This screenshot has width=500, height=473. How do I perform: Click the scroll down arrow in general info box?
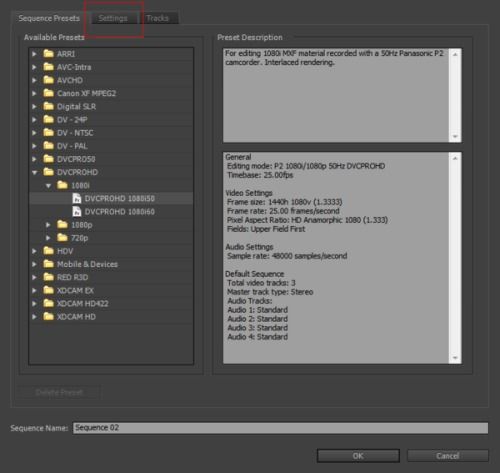click(455, 358)
